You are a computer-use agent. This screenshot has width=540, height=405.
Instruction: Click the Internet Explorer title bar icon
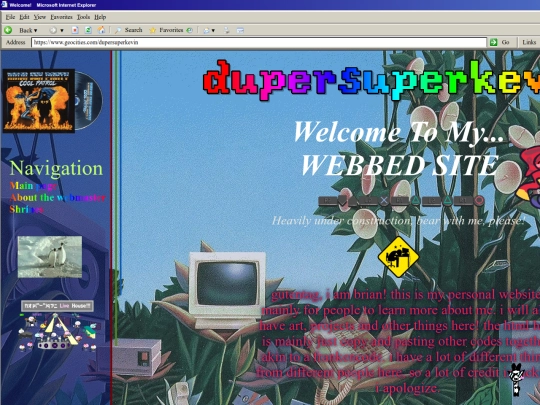tap(4, 4)
